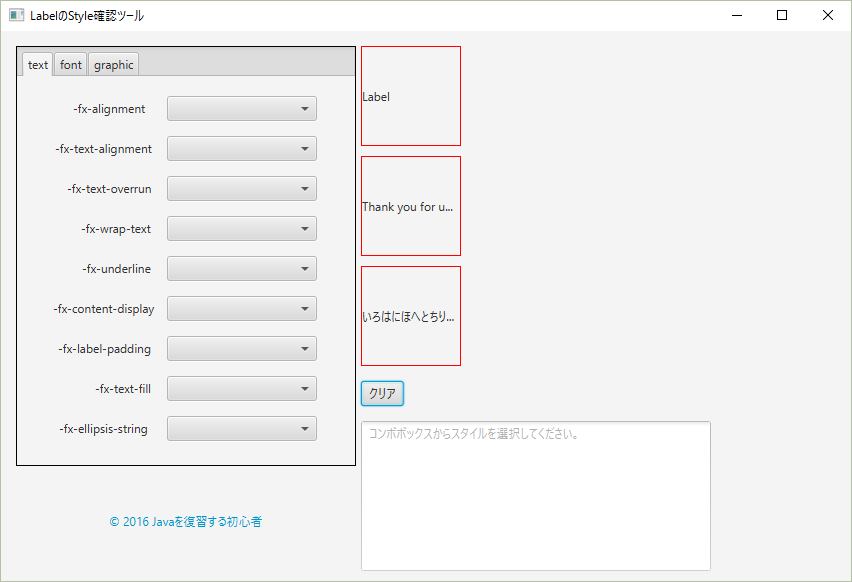The image size is (852, 582).
Task: Click the application icon in the title bar
Action: 17,15
